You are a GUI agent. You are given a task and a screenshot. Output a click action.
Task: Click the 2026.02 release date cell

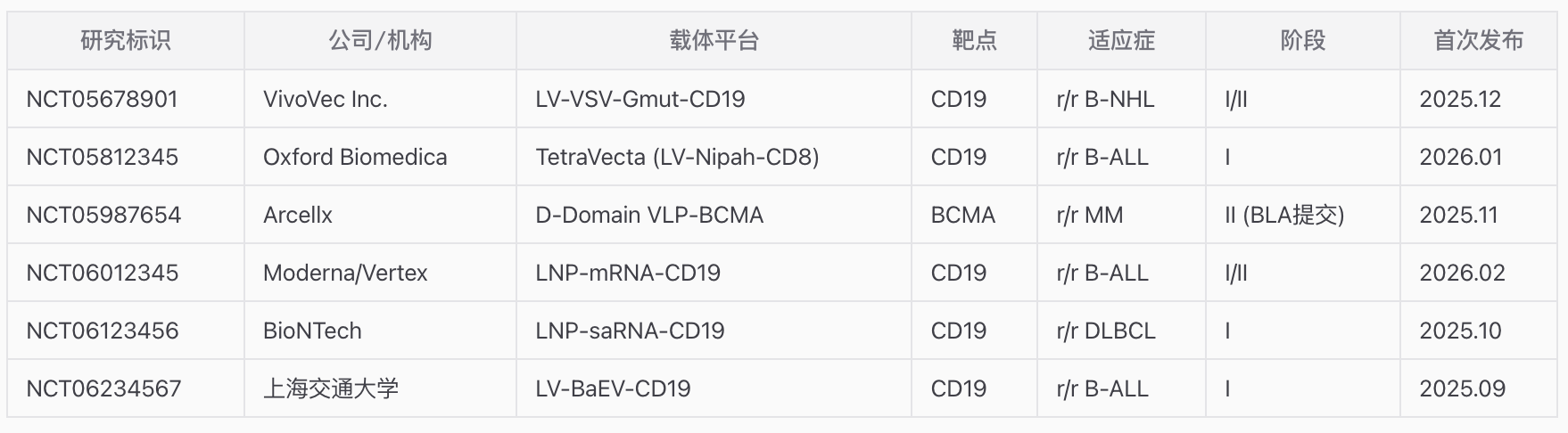pos(1462,273)
